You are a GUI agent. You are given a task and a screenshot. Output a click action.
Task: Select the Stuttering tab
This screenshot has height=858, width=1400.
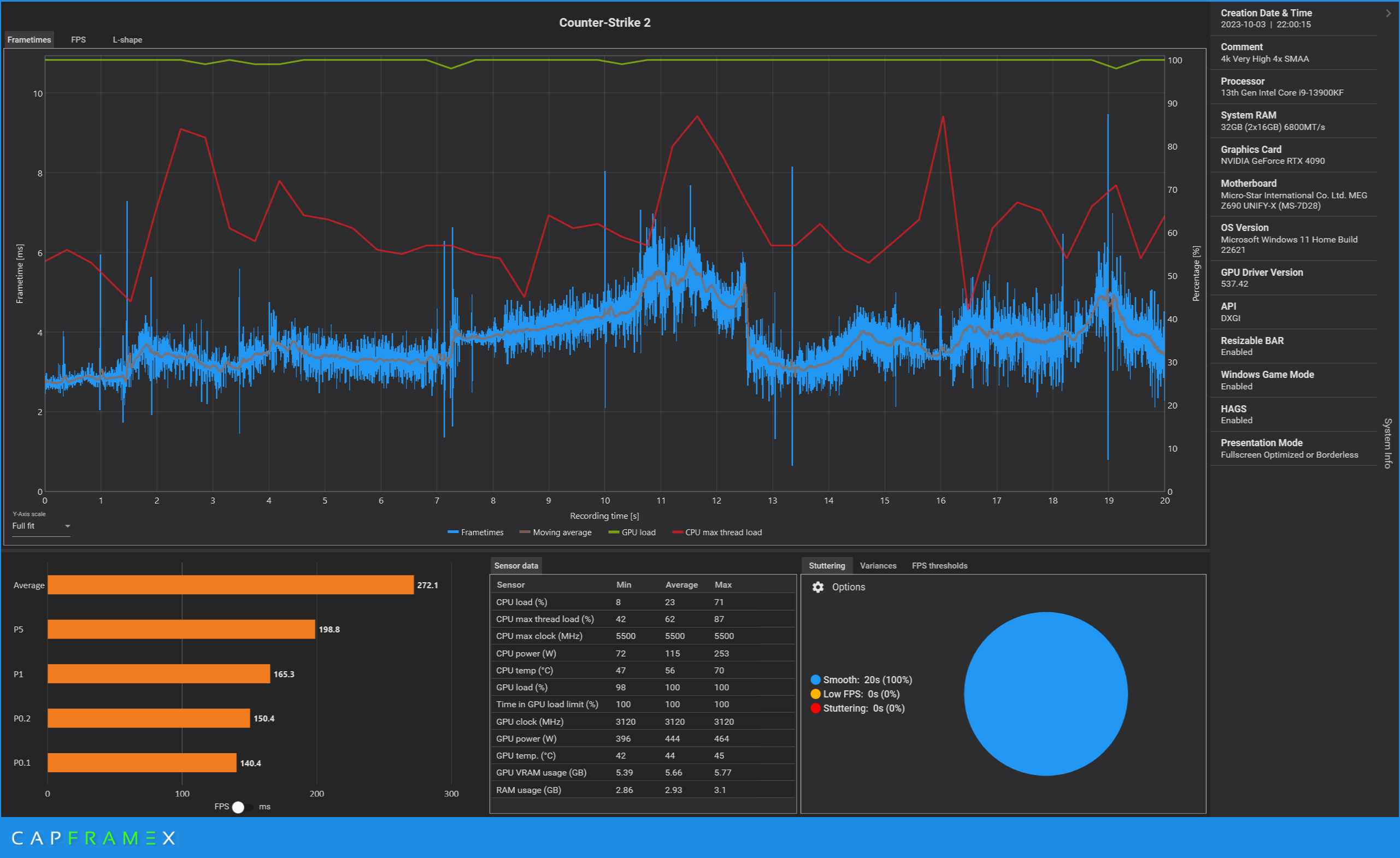[827, 566]
